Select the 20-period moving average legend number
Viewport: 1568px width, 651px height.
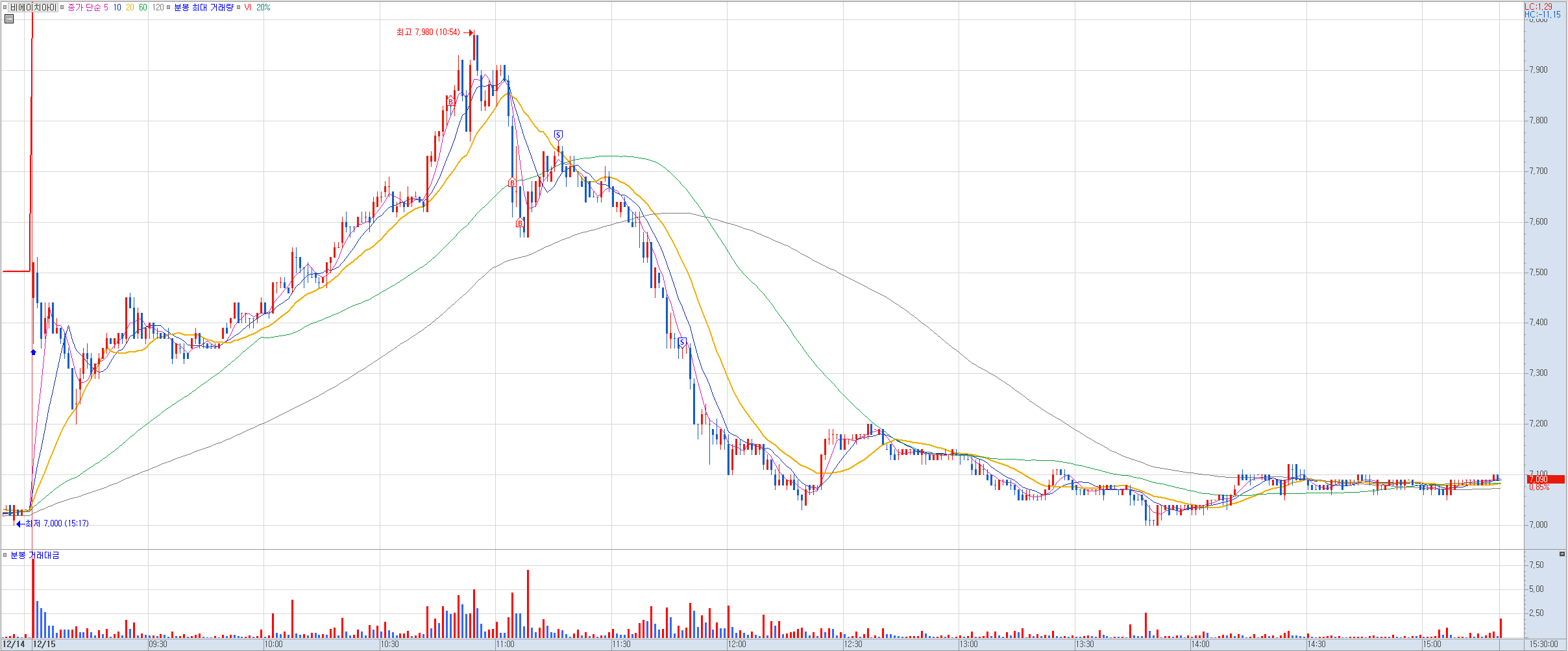click(x=130, y=8)
